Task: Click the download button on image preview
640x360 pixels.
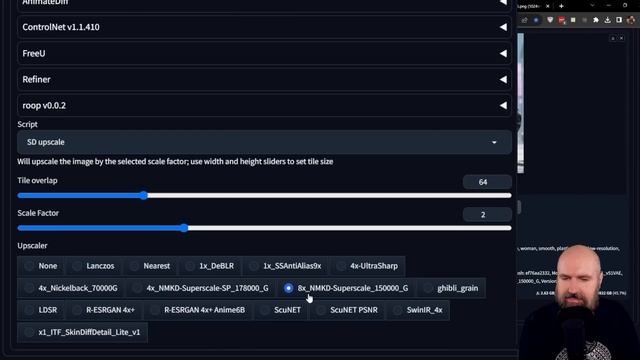Action: pos(613,38)
